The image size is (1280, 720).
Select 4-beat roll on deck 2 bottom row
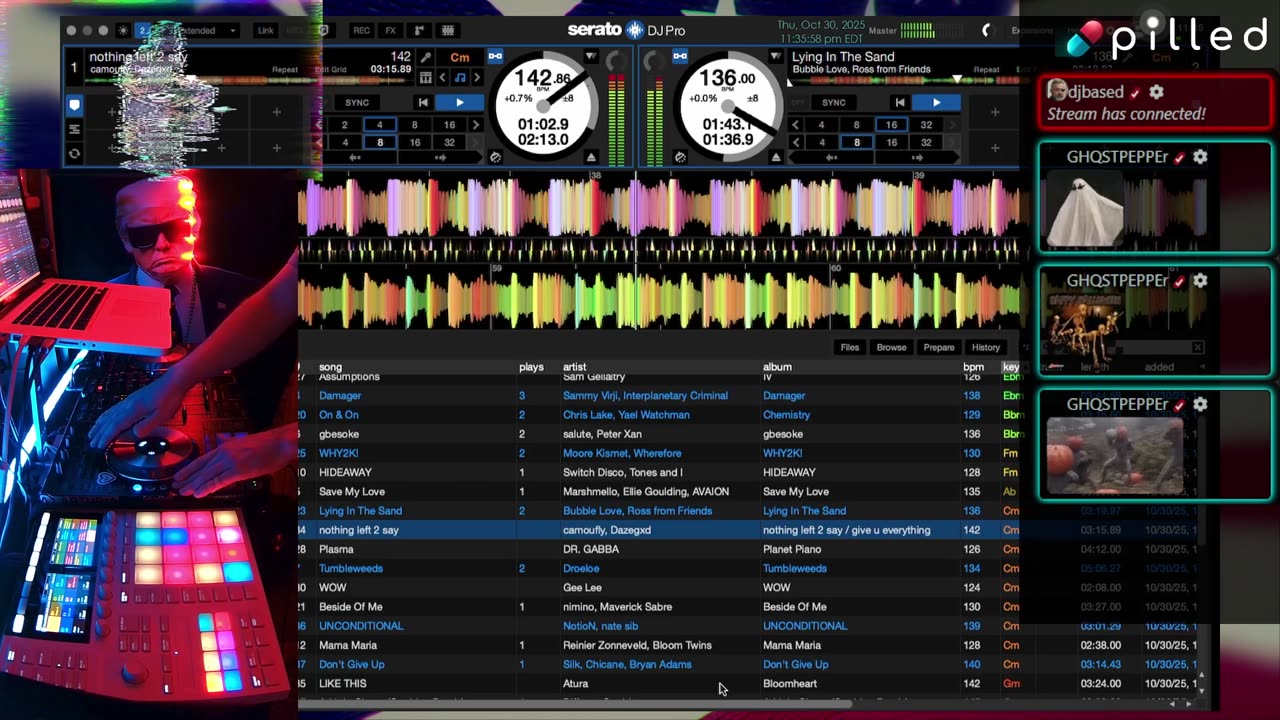(822, 143)
